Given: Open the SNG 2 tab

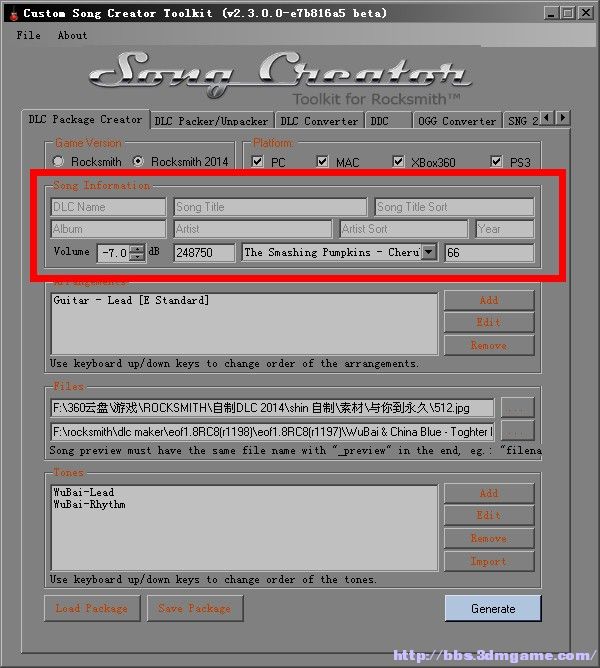Looking at the screenshot, I should (x=522, y=121).
